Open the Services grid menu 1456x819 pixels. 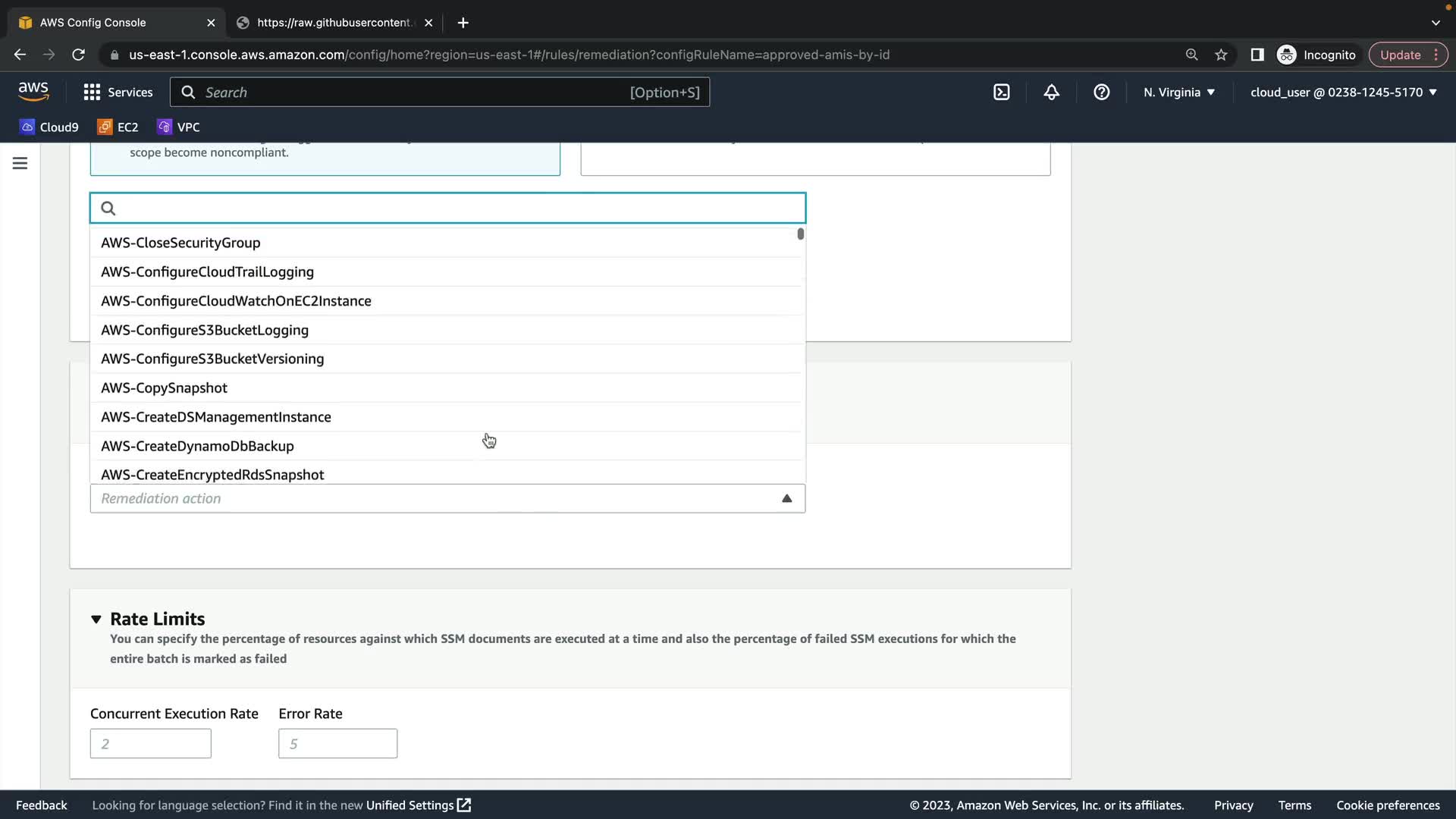(x=118, y=93)
